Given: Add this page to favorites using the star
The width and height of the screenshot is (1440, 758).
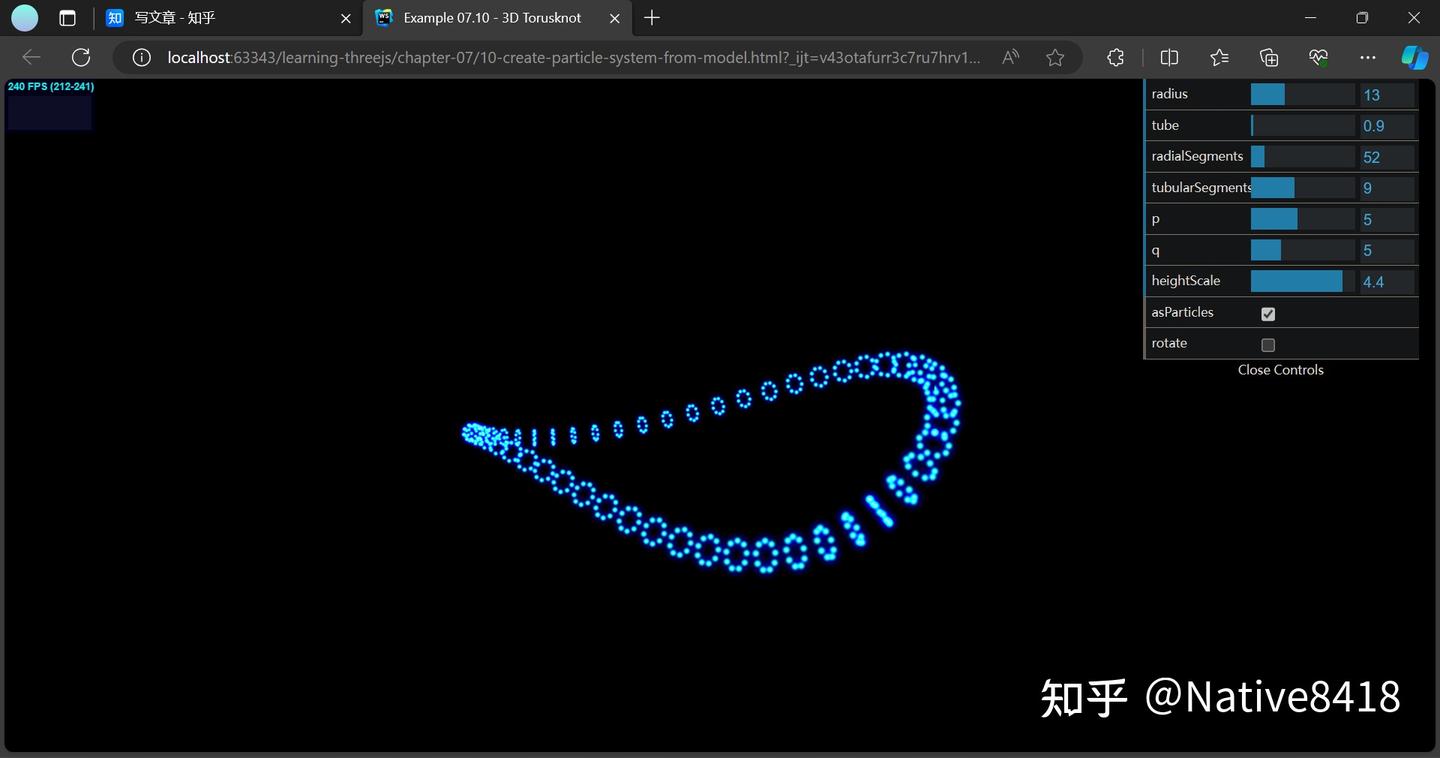Looking at the screenshot, I should [1054, 57].
